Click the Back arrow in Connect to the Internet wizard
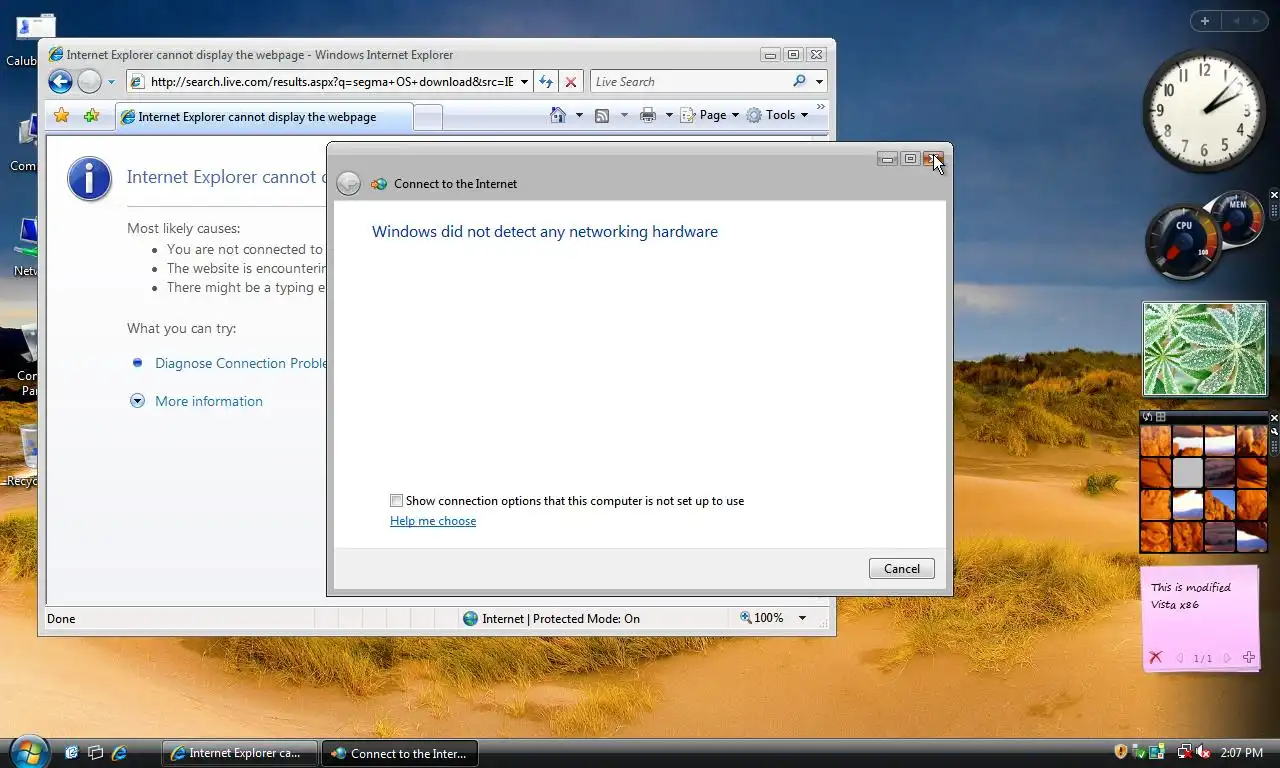Screen dimensions: 1280x768 pos(348,183)
